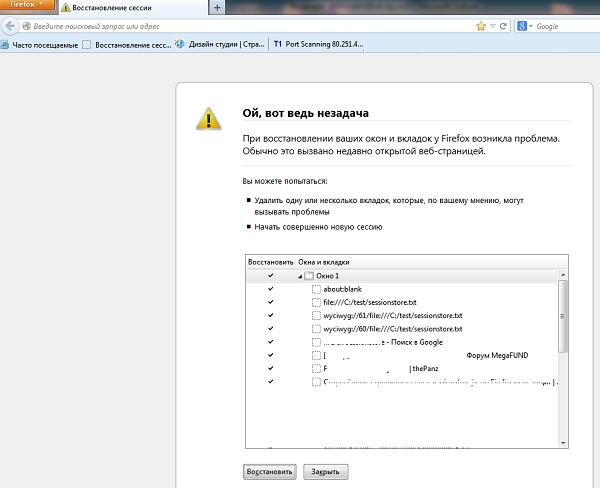Uncheck restore for Форум MegaFUND entry
Viewport: 600px width, 488px height.
[271, 355]
